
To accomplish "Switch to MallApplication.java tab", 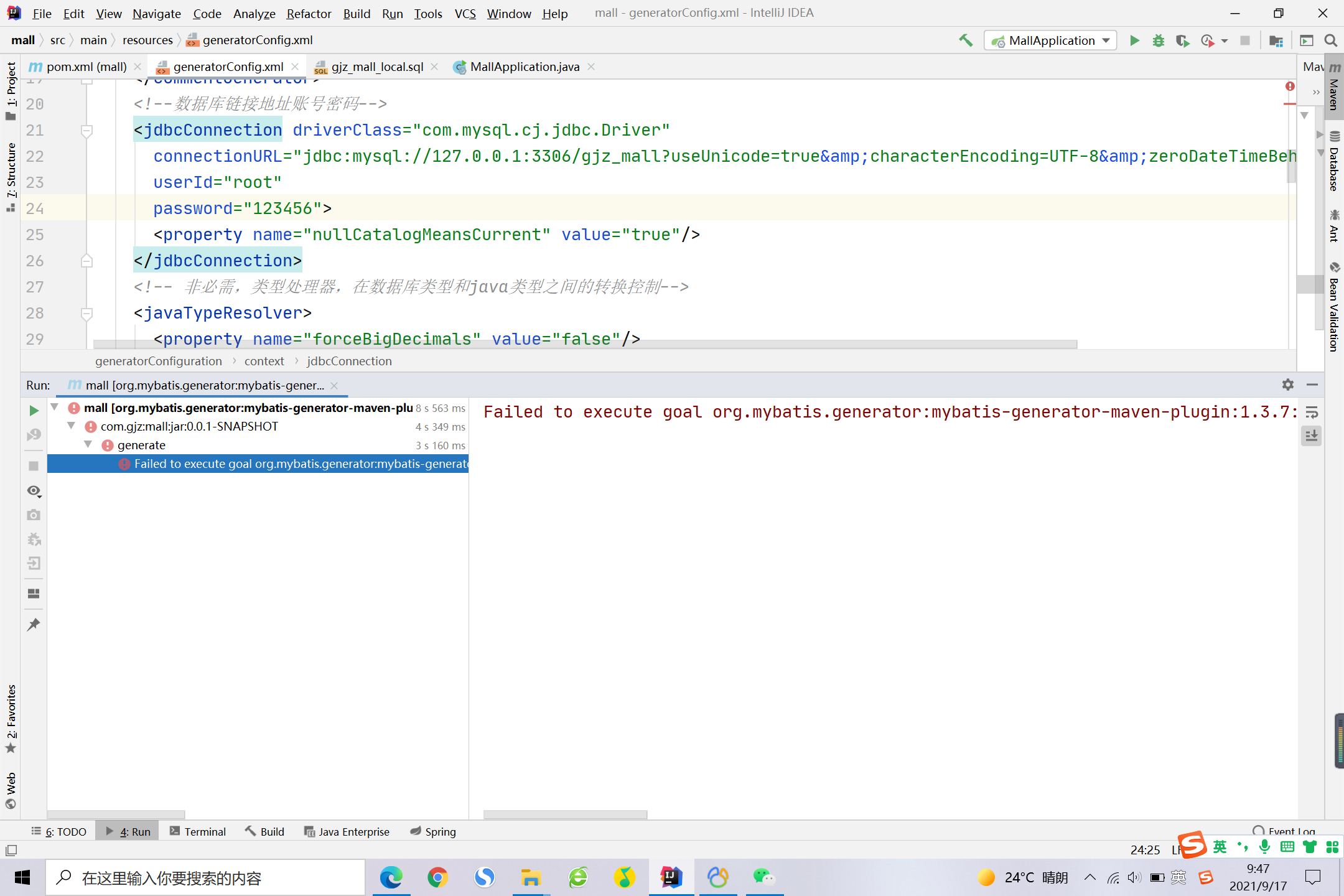I will click(x=525, y=67).
